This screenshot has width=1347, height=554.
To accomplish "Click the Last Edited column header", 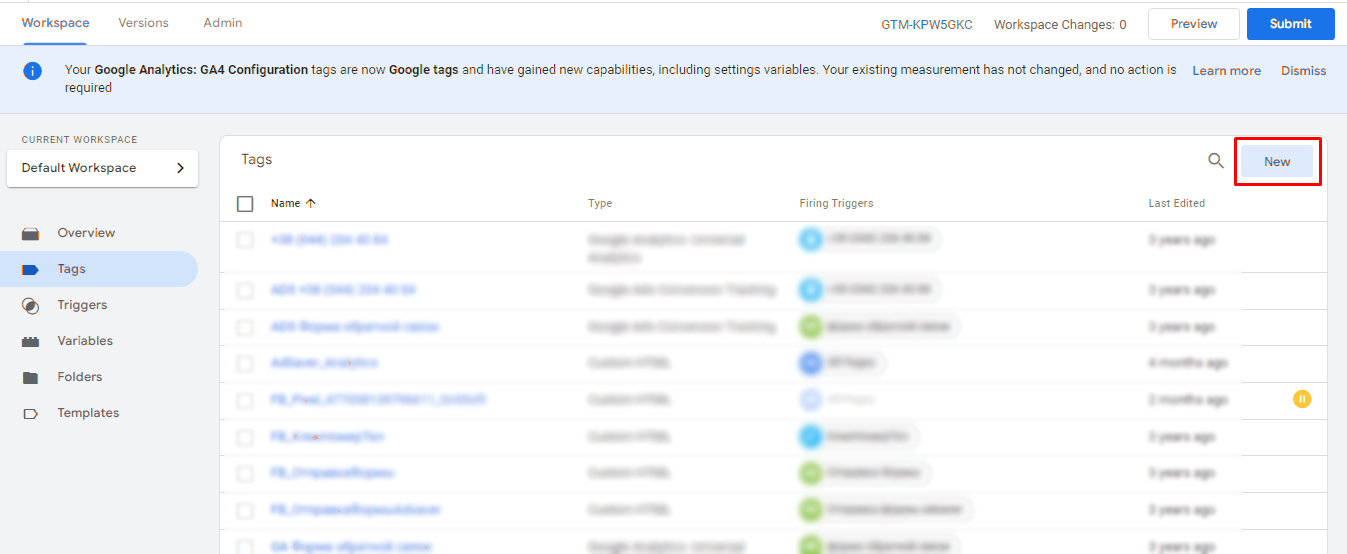I will coord(1176,203).
